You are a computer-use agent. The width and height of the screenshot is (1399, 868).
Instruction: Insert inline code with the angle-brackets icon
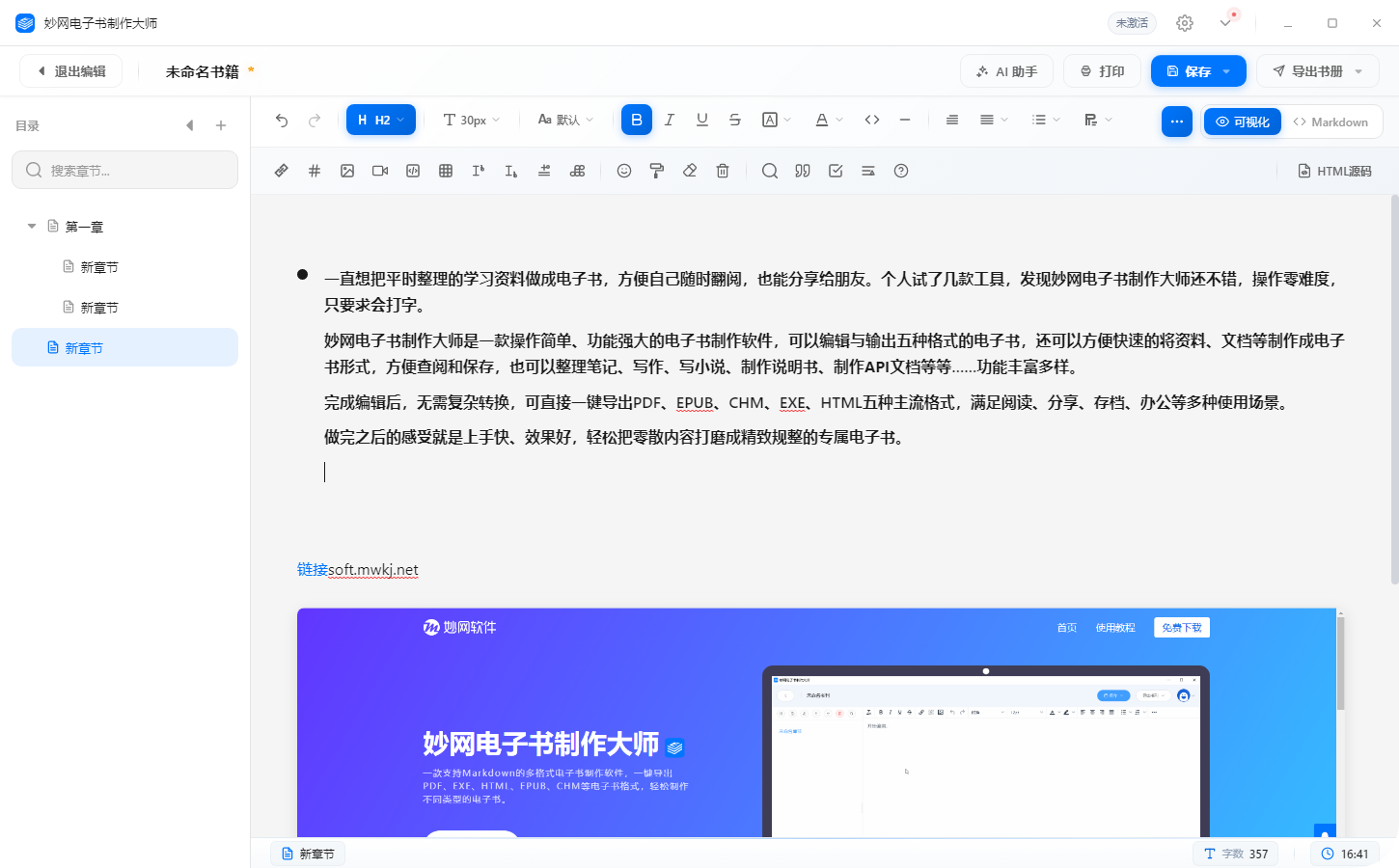point(872,120)
